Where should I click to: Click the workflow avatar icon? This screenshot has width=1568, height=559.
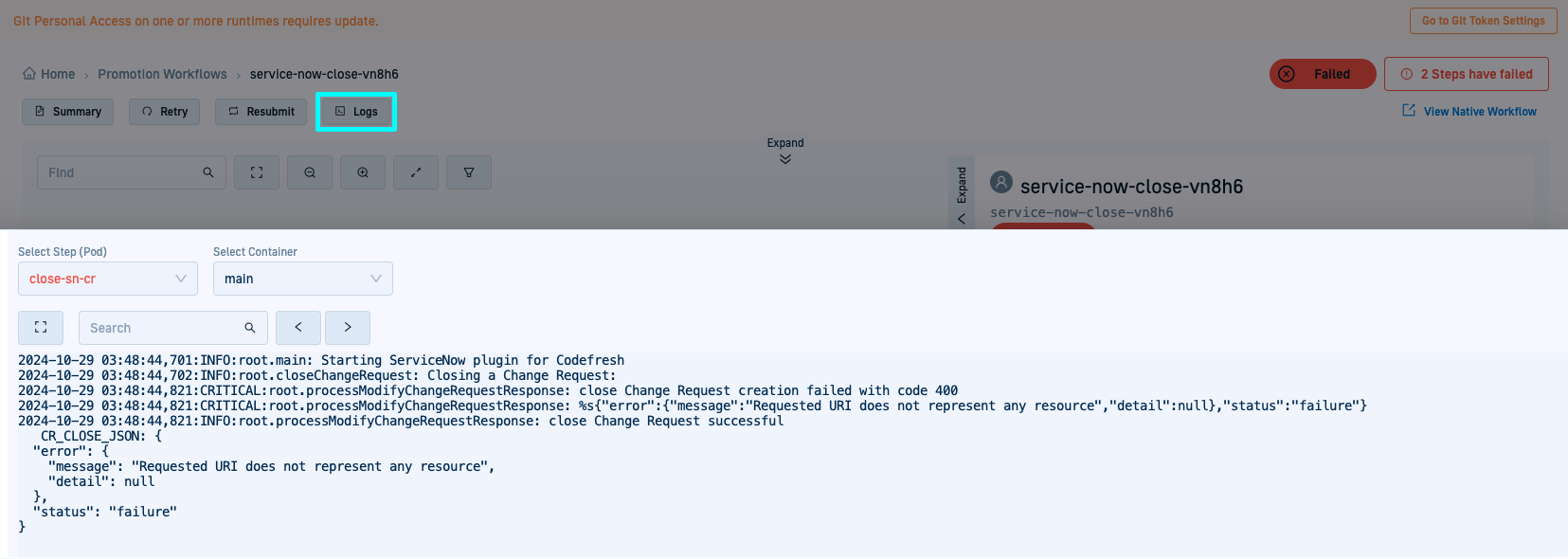[1001, 182]
